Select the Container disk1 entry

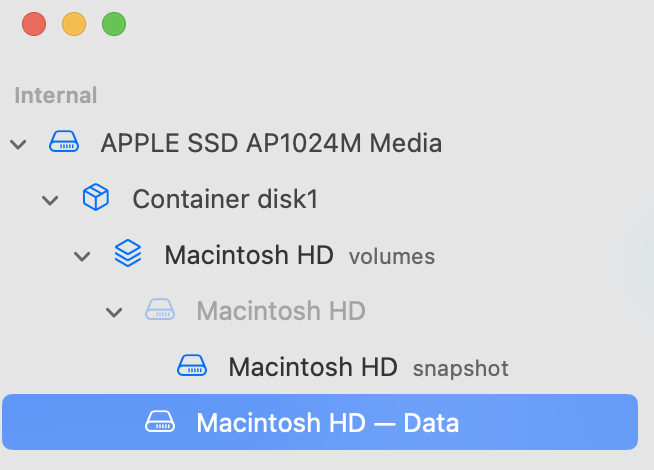[x=225, y=199]
